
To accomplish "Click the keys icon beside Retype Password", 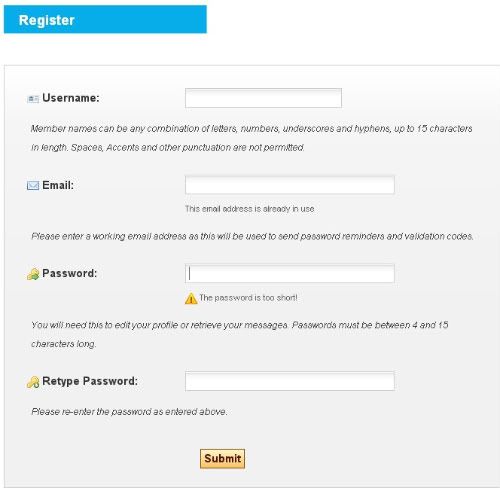I will tap(33, 382).
